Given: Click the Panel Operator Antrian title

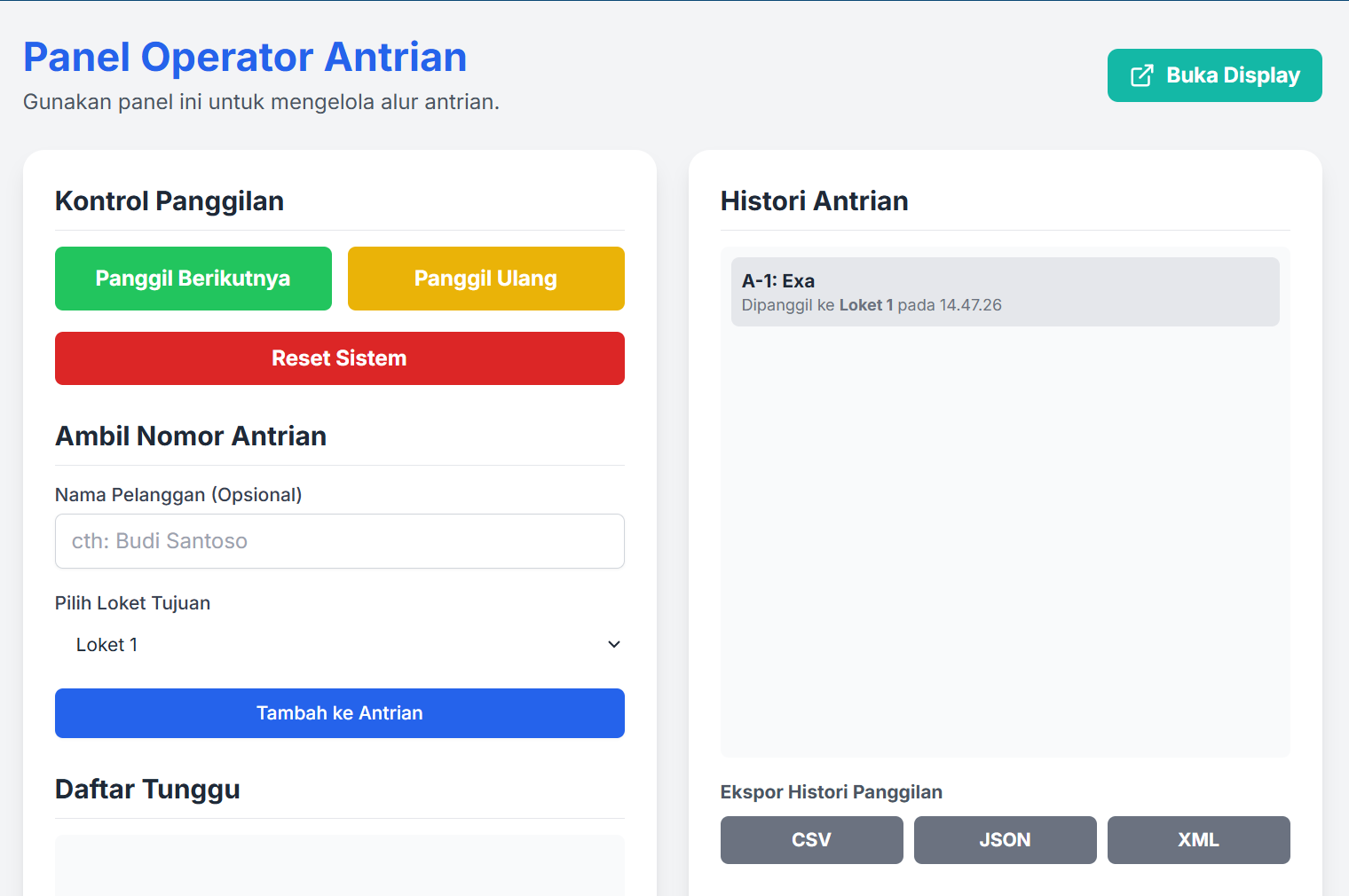Looking at the screenshot, I should tap(245, 57).
